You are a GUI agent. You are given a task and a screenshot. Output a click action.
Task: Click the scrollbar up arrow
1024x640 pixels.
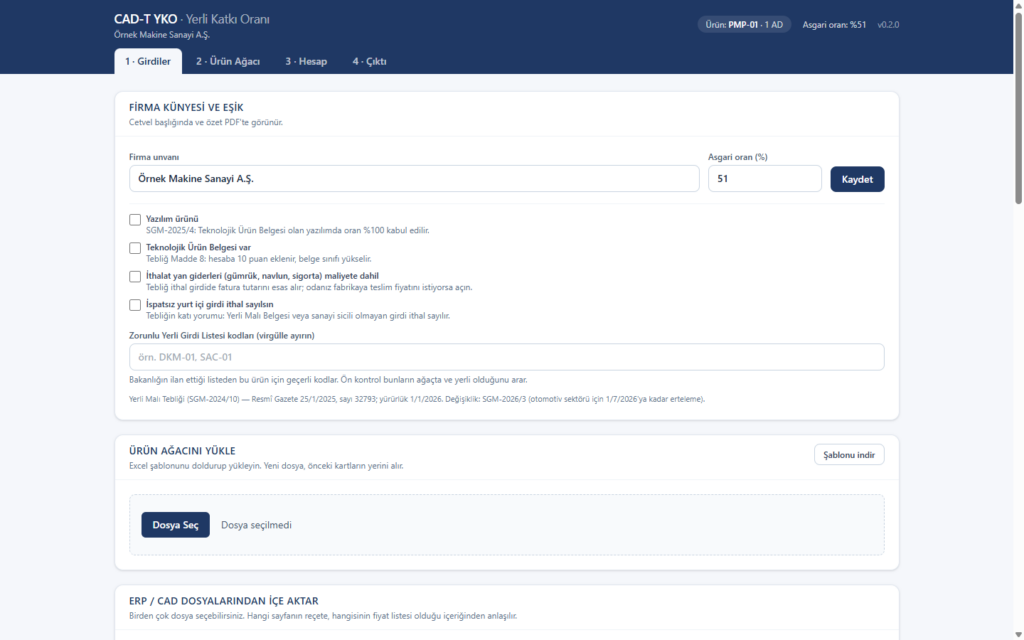click(1018, 5)
